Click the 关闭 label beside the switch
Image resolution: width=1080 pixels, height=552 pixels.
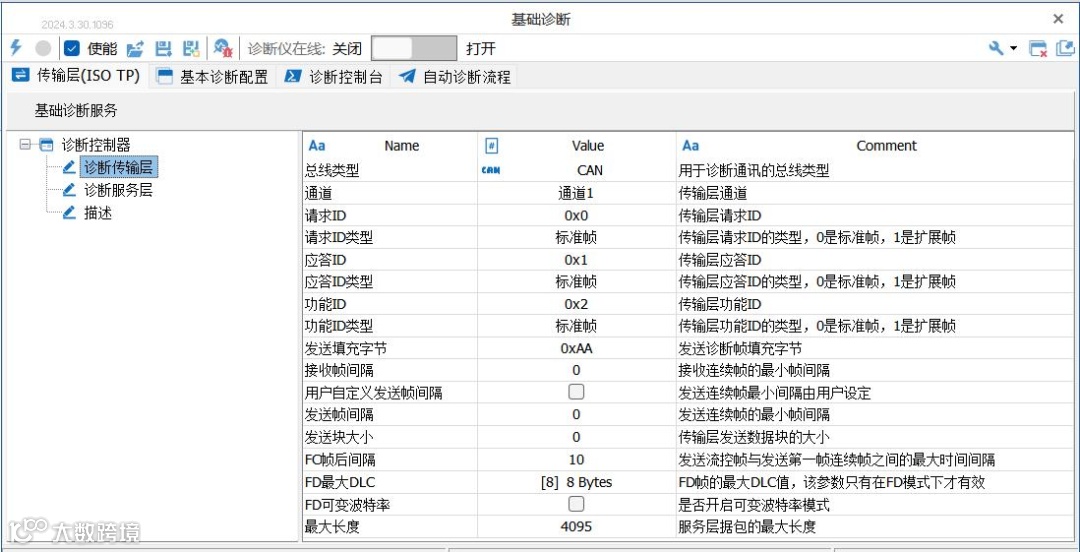pos(346,49)
